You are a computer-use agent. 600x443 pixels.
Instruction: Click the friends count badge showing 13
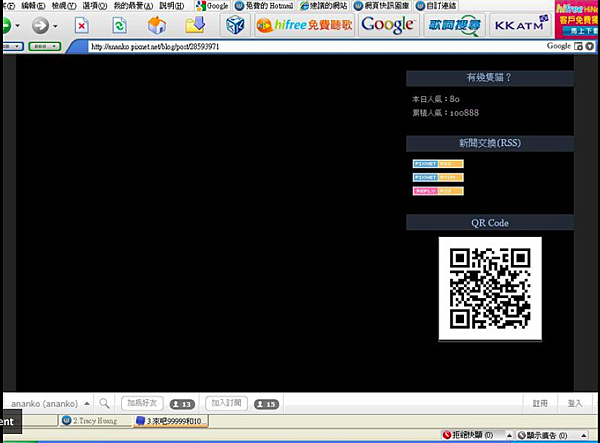pyautogui.click(x=182, y=404)
